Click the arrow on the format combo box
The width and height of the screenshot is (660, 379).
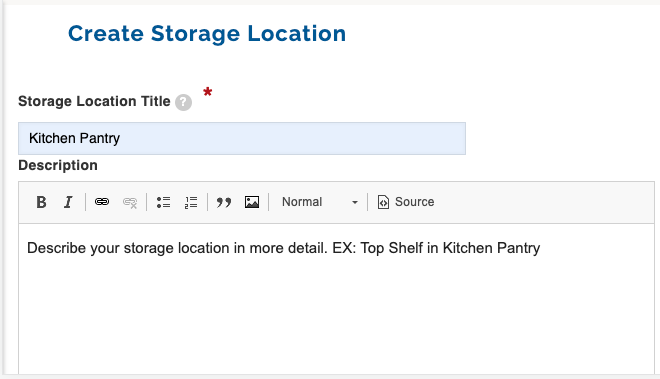pos(355,203)
